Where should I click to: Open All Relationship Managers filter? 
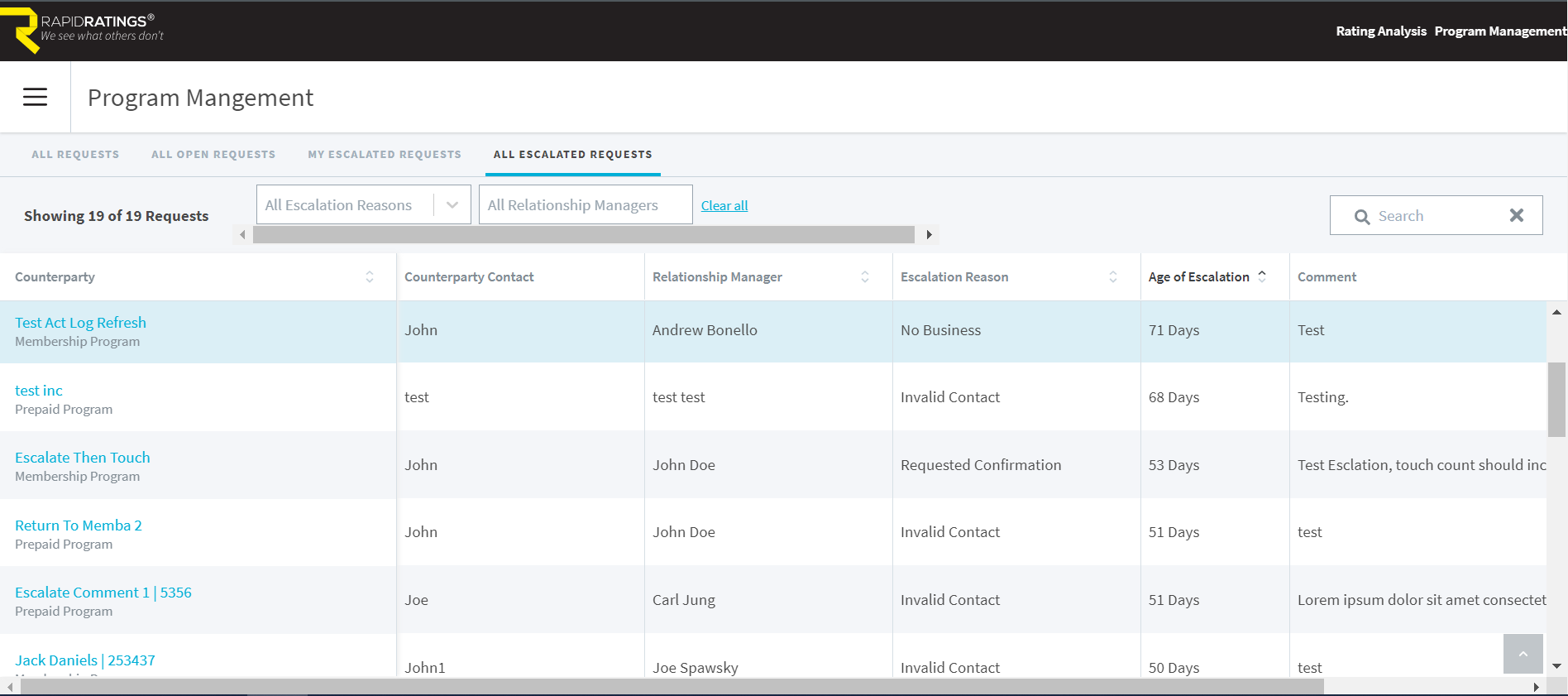(x=586, y=204)
